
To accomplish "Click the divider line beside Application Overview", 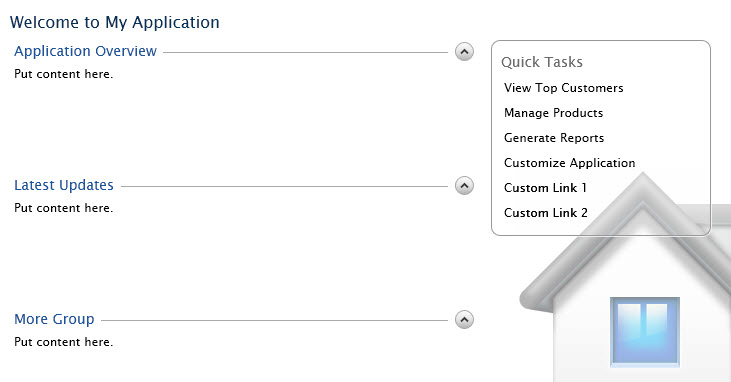I will (x=305, y=52).
